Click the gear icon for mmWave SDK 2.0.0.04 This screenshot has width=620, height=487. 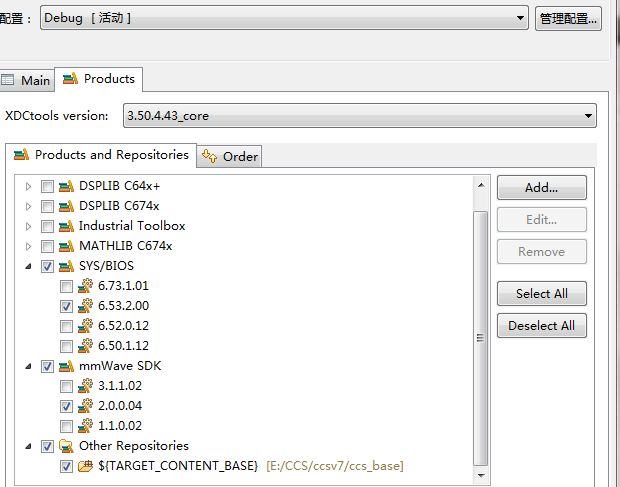(x=85, y=406)
